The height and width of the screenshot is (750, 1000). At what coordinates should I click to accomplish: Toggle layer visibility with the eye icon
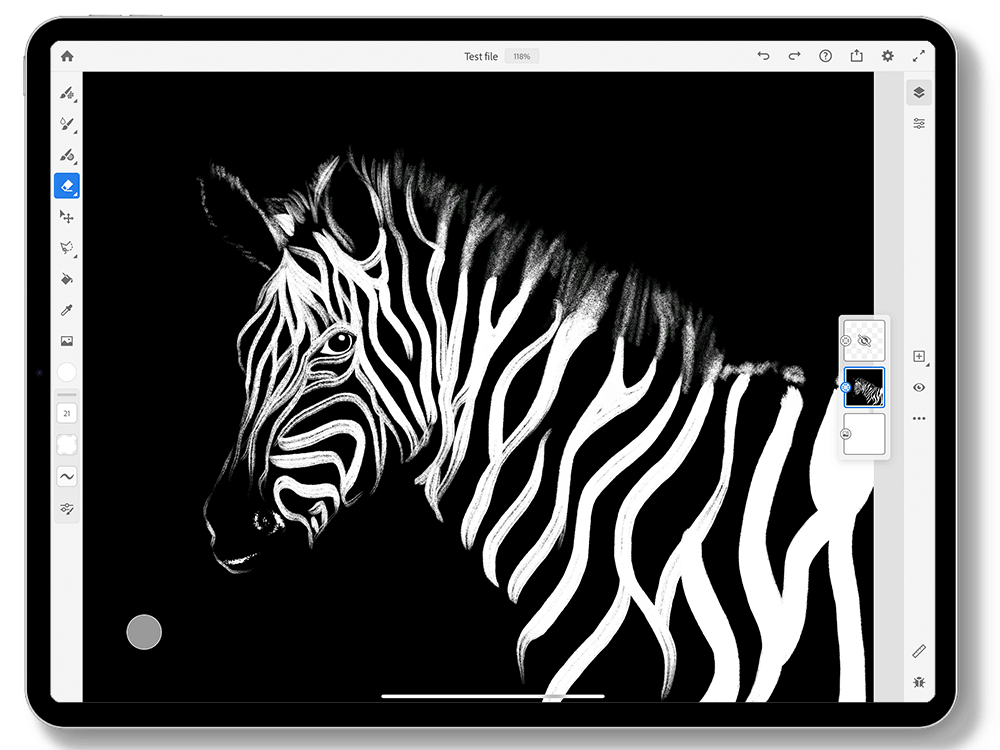point(919,387)
